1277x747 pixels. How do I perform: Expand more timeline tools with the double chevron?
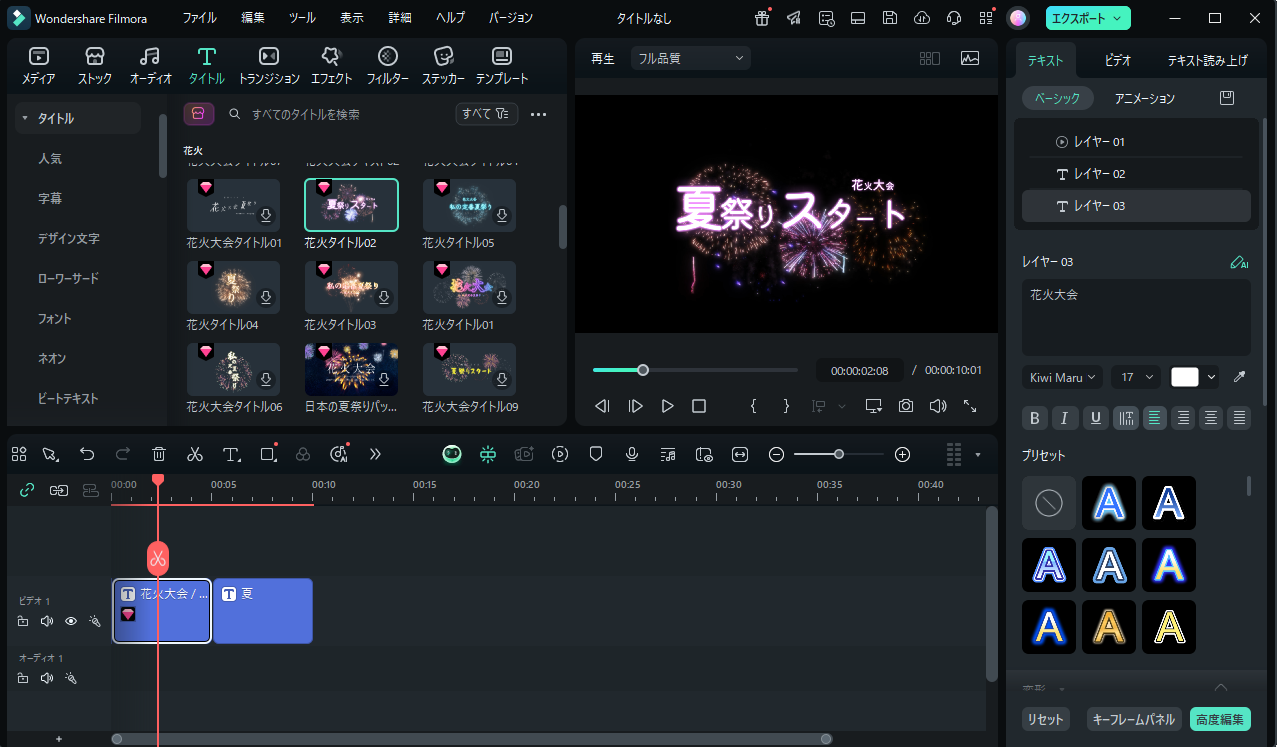click(375, 454)
